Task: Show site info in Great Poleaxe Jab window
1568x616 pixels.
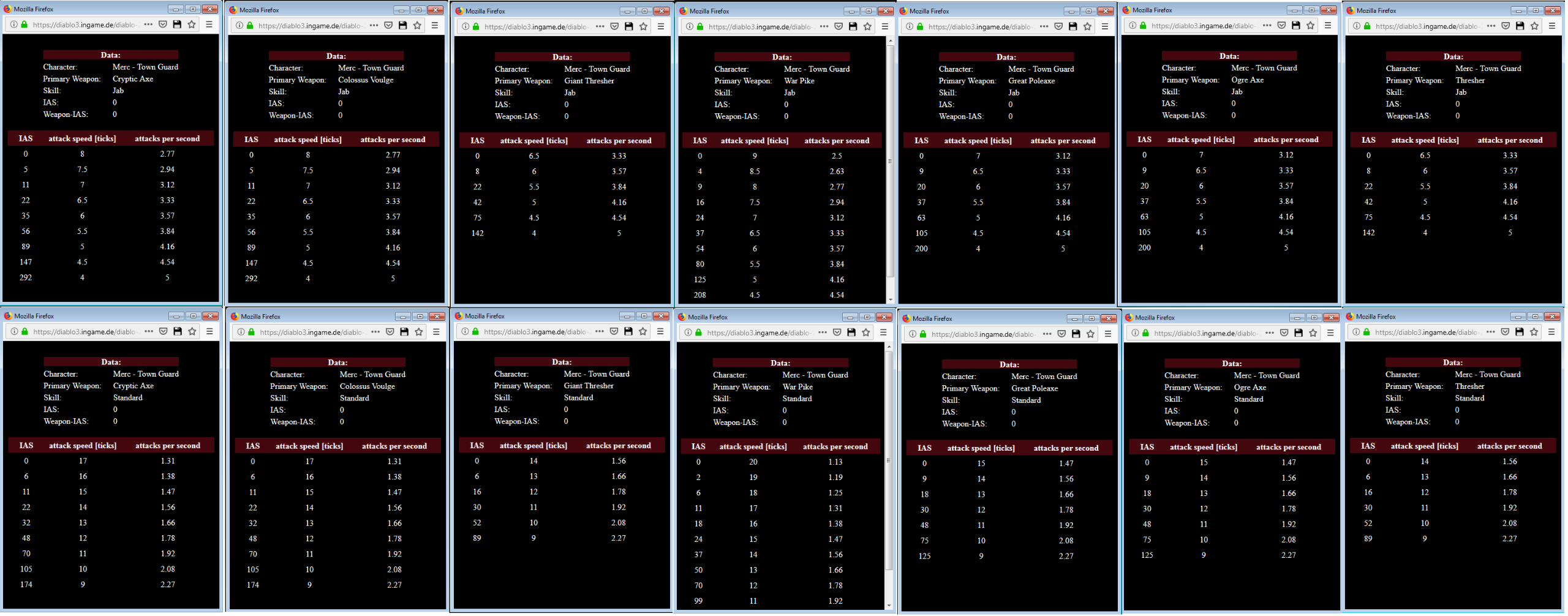Action: (910, 26)
